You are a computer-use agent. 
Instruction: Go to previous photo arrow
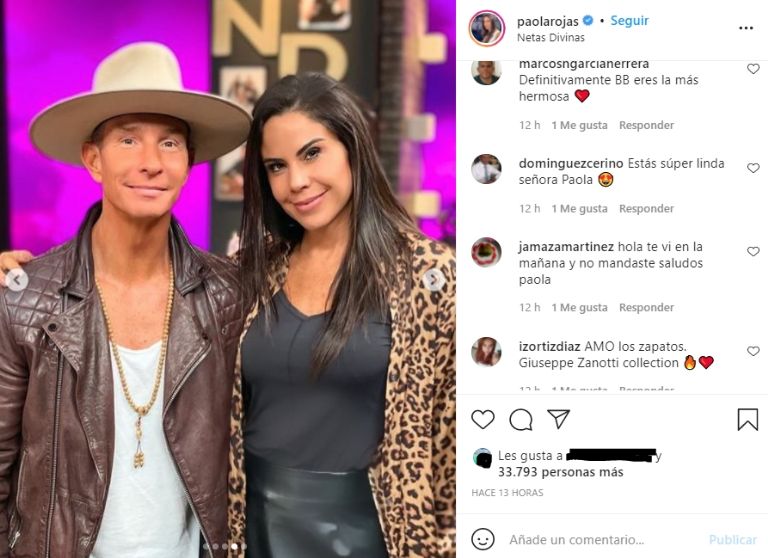tap(17, 280)
